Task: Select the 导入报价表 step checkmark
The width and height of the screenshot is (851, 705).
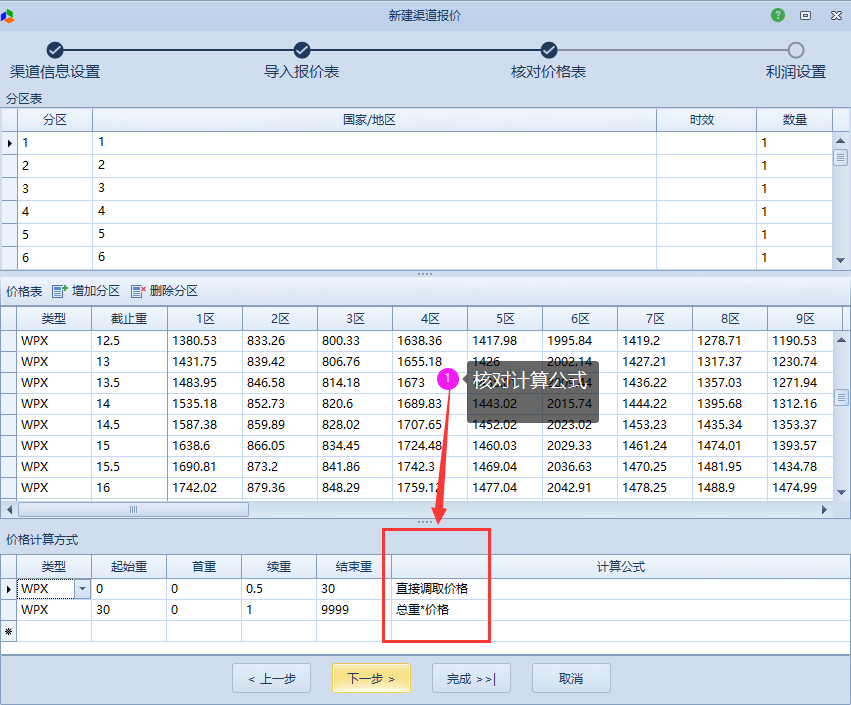Action: point(302,50)
